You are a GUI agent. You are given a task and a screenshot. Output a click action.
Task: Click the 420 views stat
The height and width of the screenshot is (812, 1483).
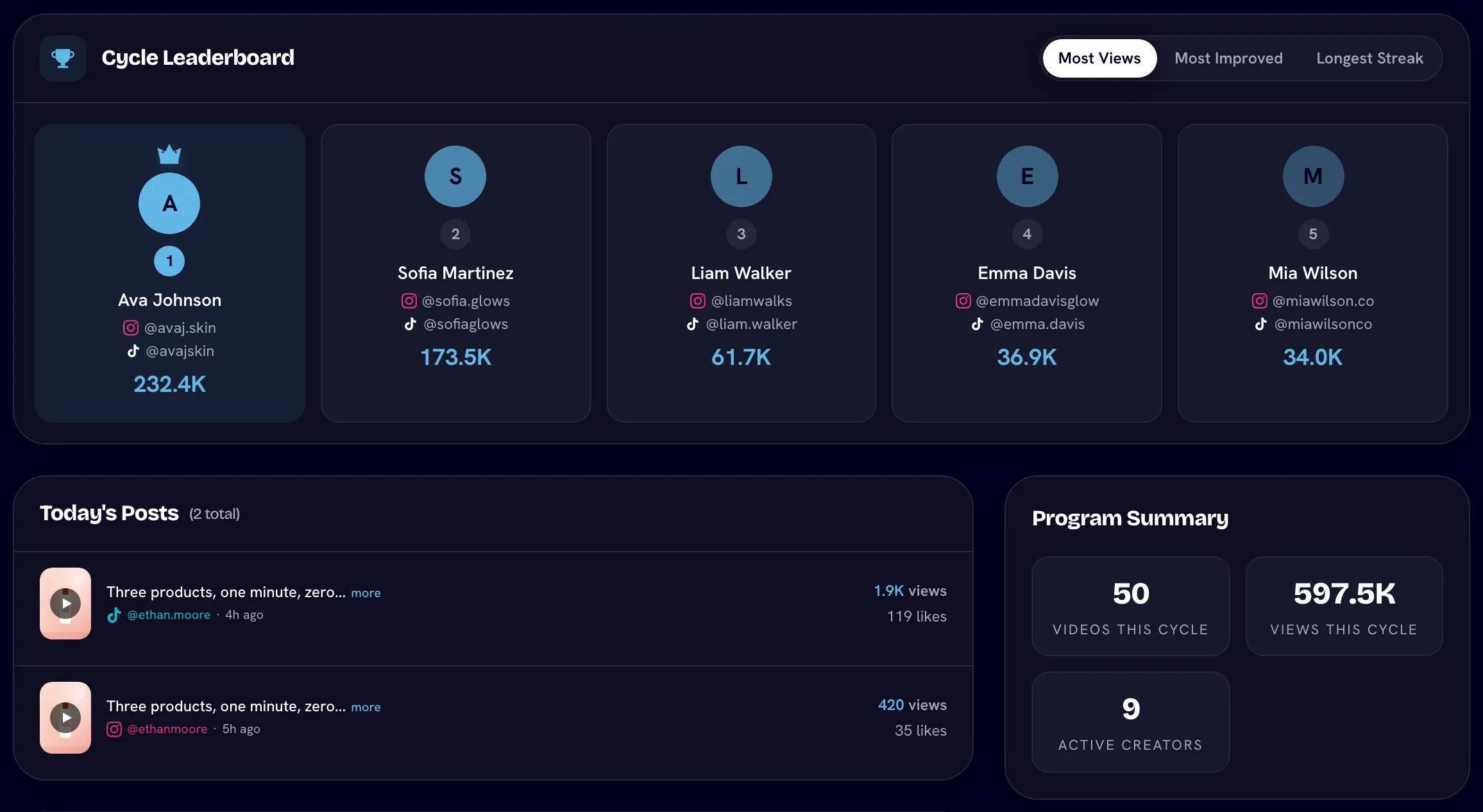click(912, 705)
